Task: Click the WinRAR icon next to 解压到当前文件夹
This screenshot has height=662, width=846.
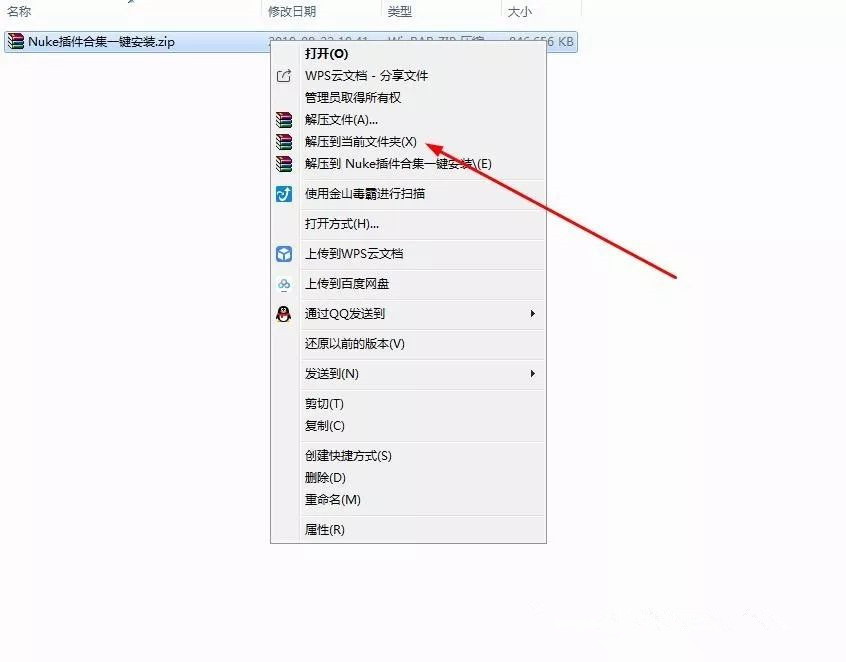Action: click(284, 142)
